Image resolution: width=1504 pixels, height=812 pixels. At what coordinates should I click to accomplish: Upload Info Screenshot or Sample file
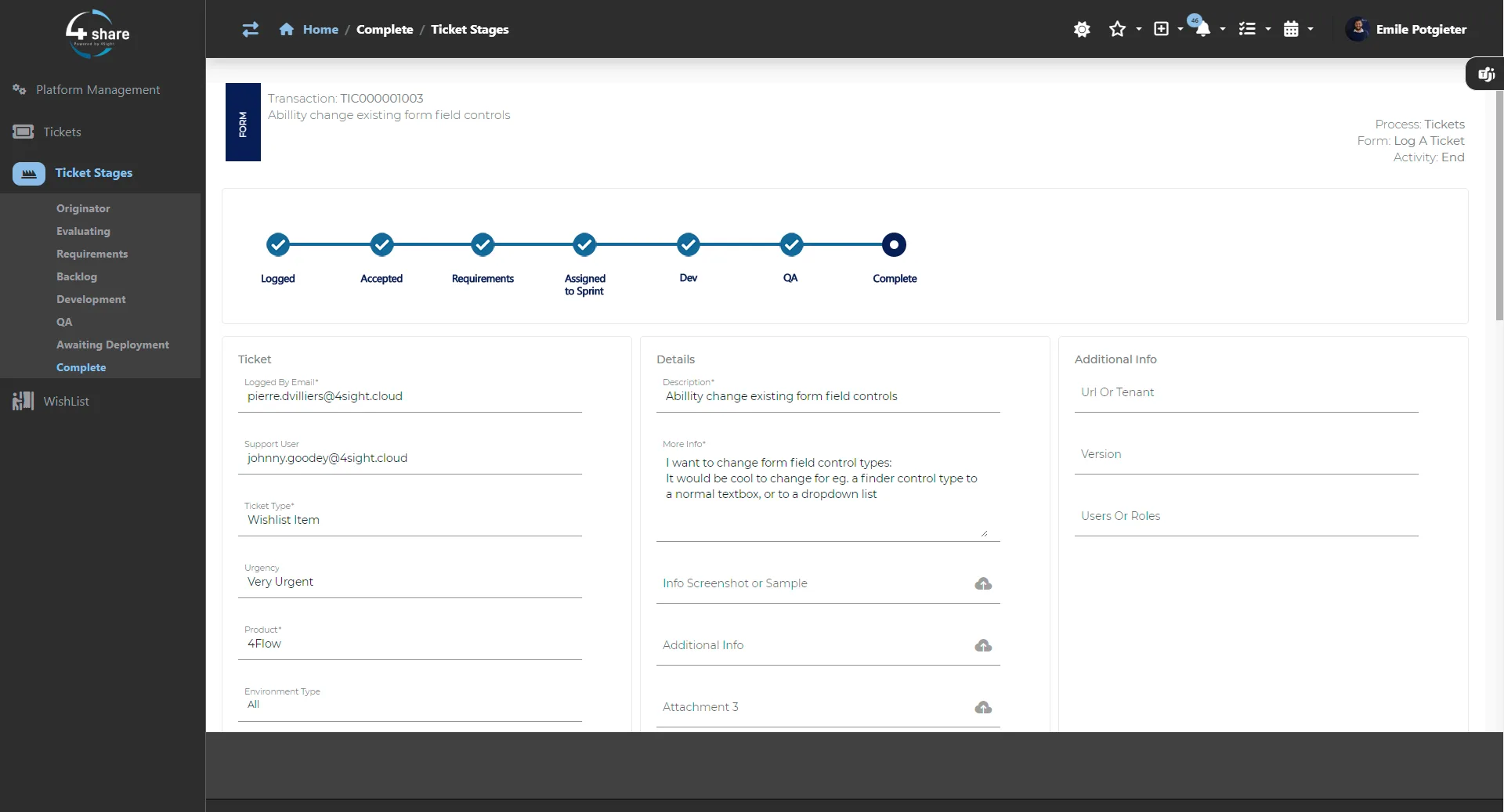tap(983, 583)
